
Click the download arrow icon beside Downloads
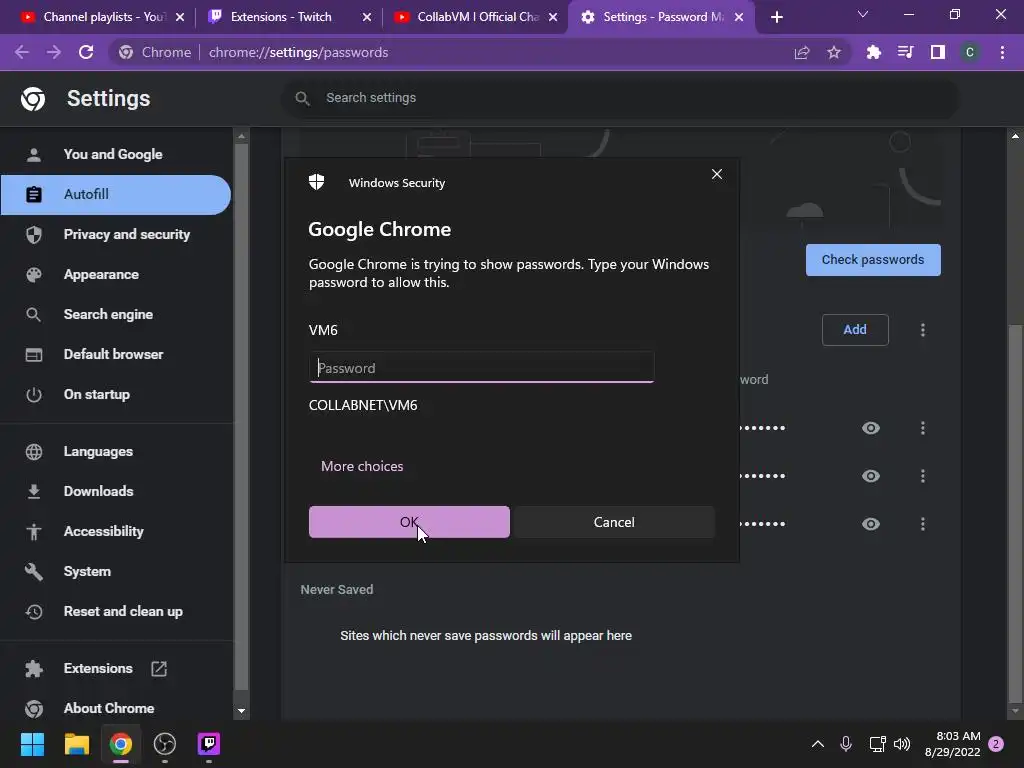coord(33,491)
